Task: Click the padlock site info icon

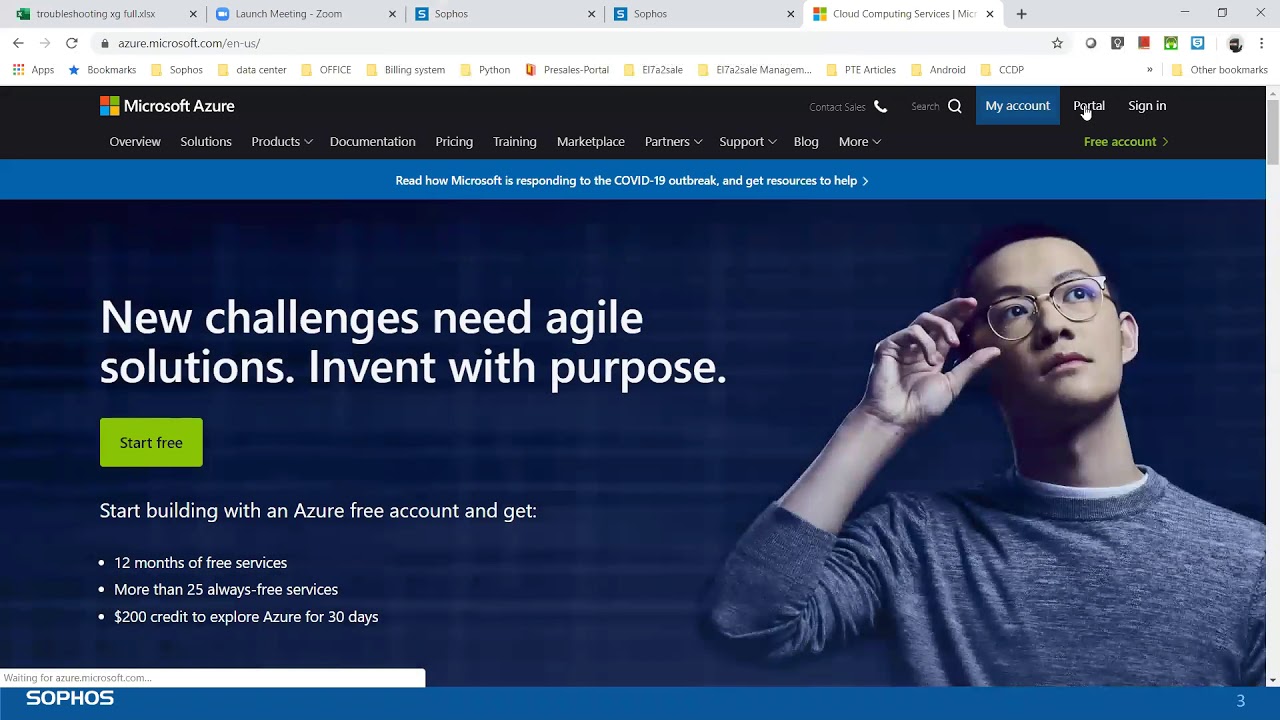Action: tap(105, 43)
